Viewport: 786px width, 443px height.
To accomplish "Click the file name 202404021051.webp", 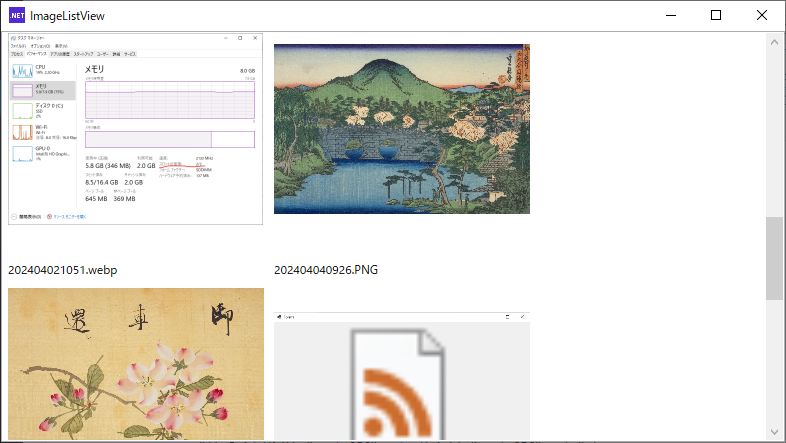I will click(x=63, y=270).
